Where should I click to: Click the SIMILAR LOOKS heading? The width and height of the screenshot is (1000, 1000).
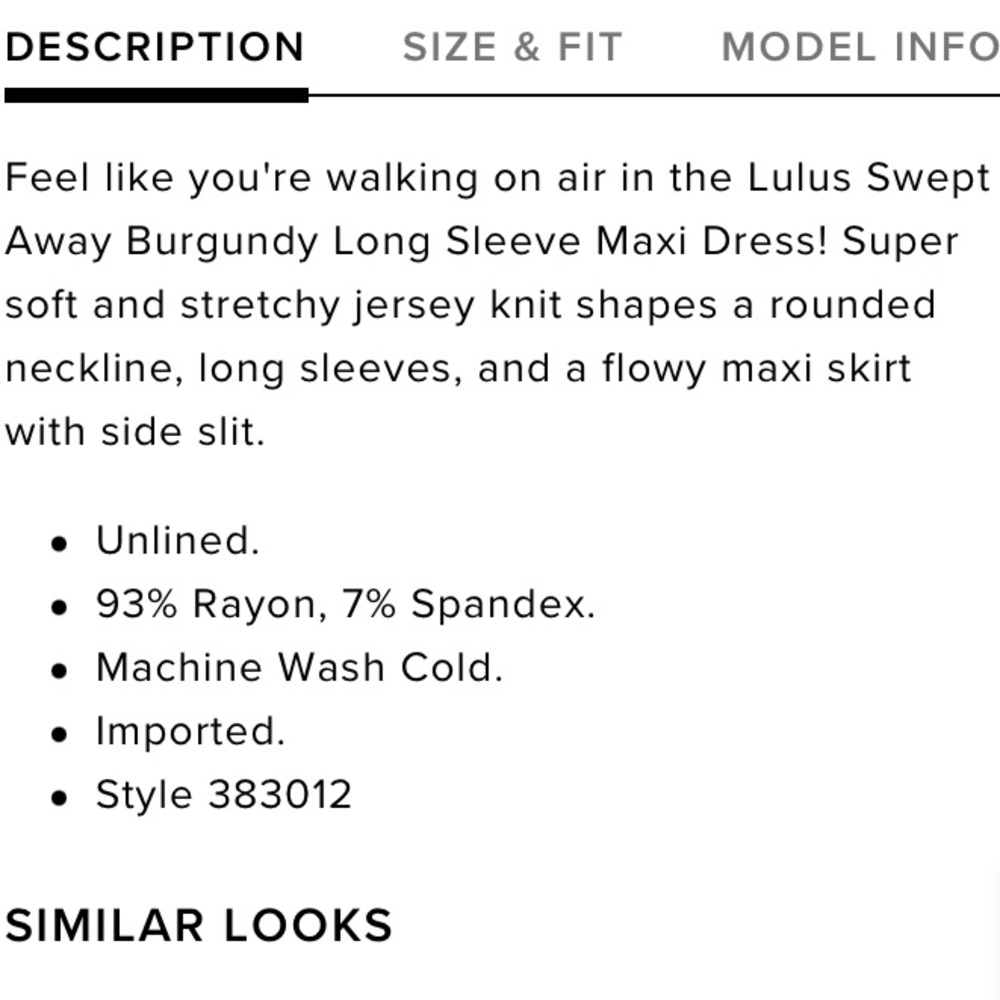pyautogui.click(x=198, y=925)
